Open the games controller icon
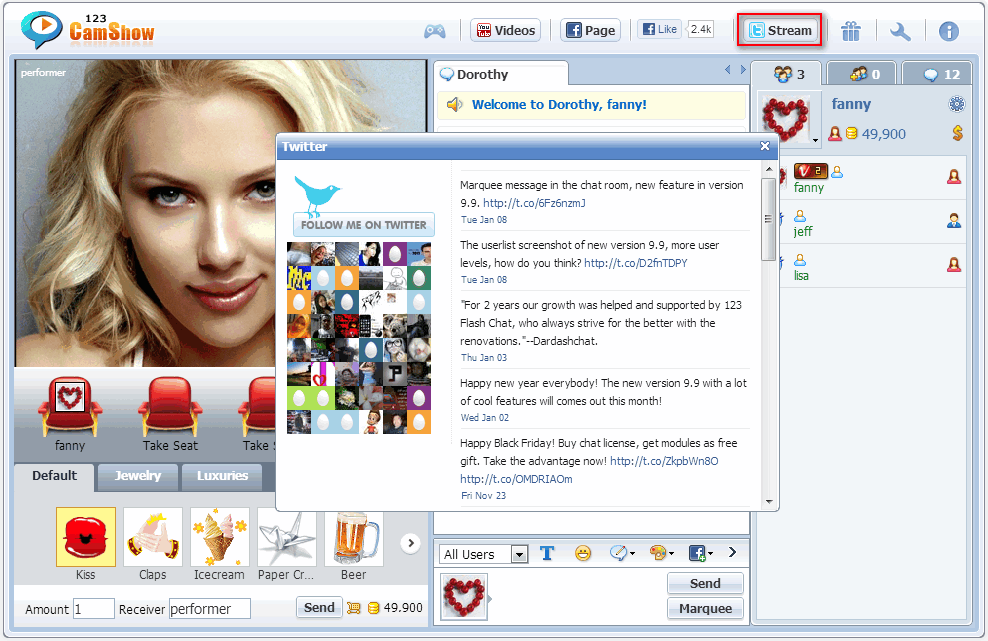 [434, 31]
